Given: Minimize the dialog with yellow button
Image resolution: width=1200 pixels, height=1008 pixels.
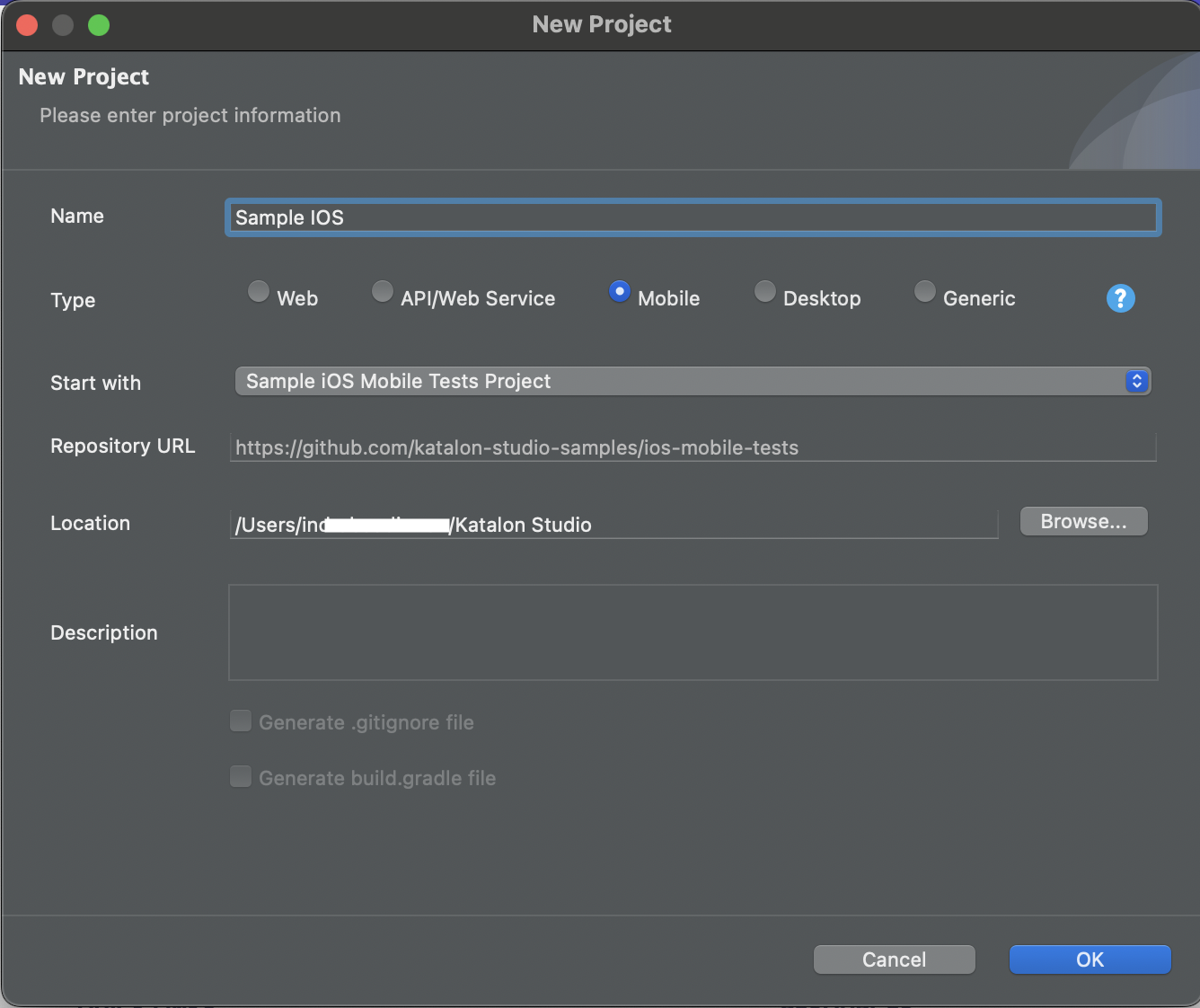Looking at the screenshot, I should (x=63, y=25).
